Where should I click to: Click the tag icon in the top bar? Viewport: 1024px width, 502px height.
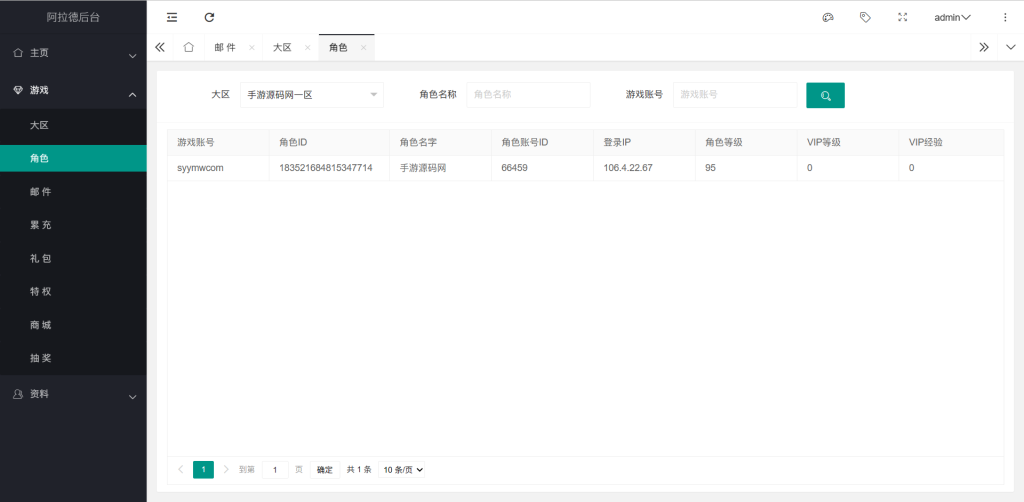pyautogui.click(x=865, y=17)
